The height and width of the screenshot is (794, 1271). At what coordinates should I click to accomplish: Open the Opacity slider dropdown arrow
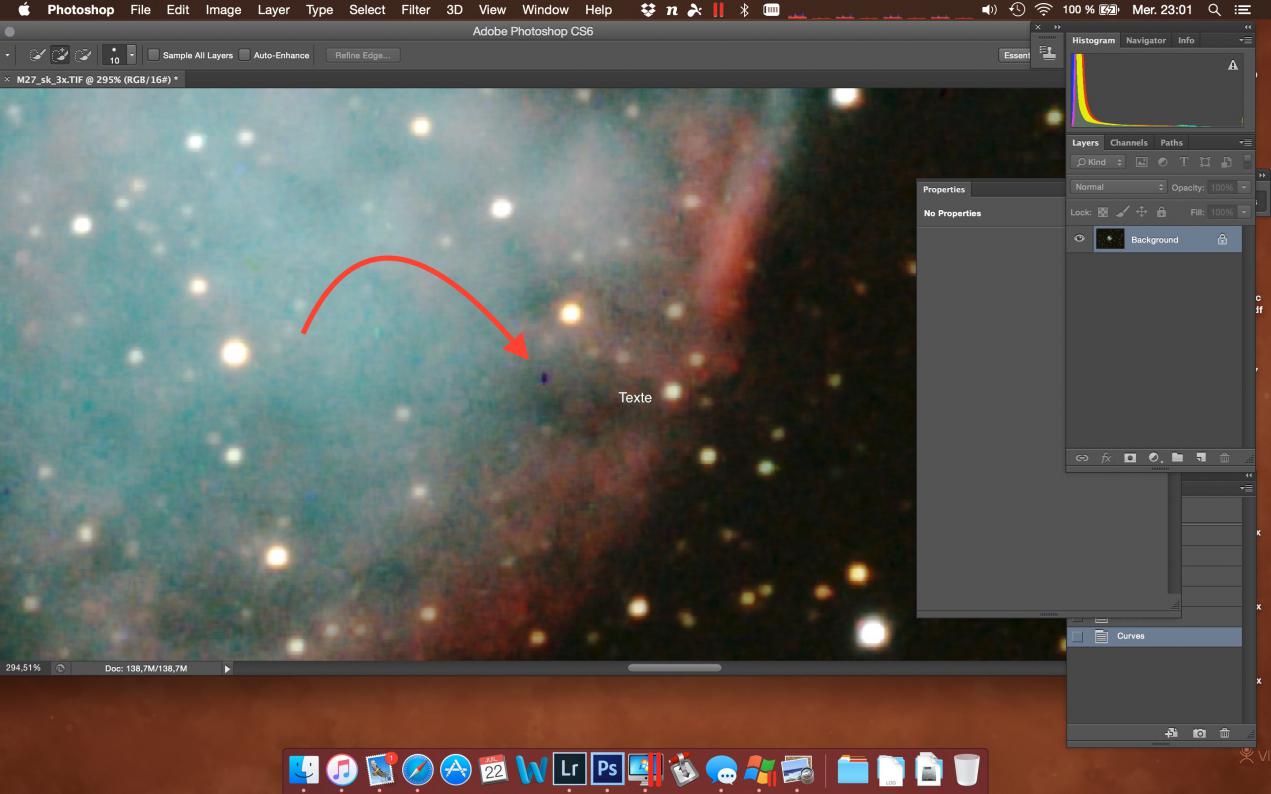(1244, 187)
